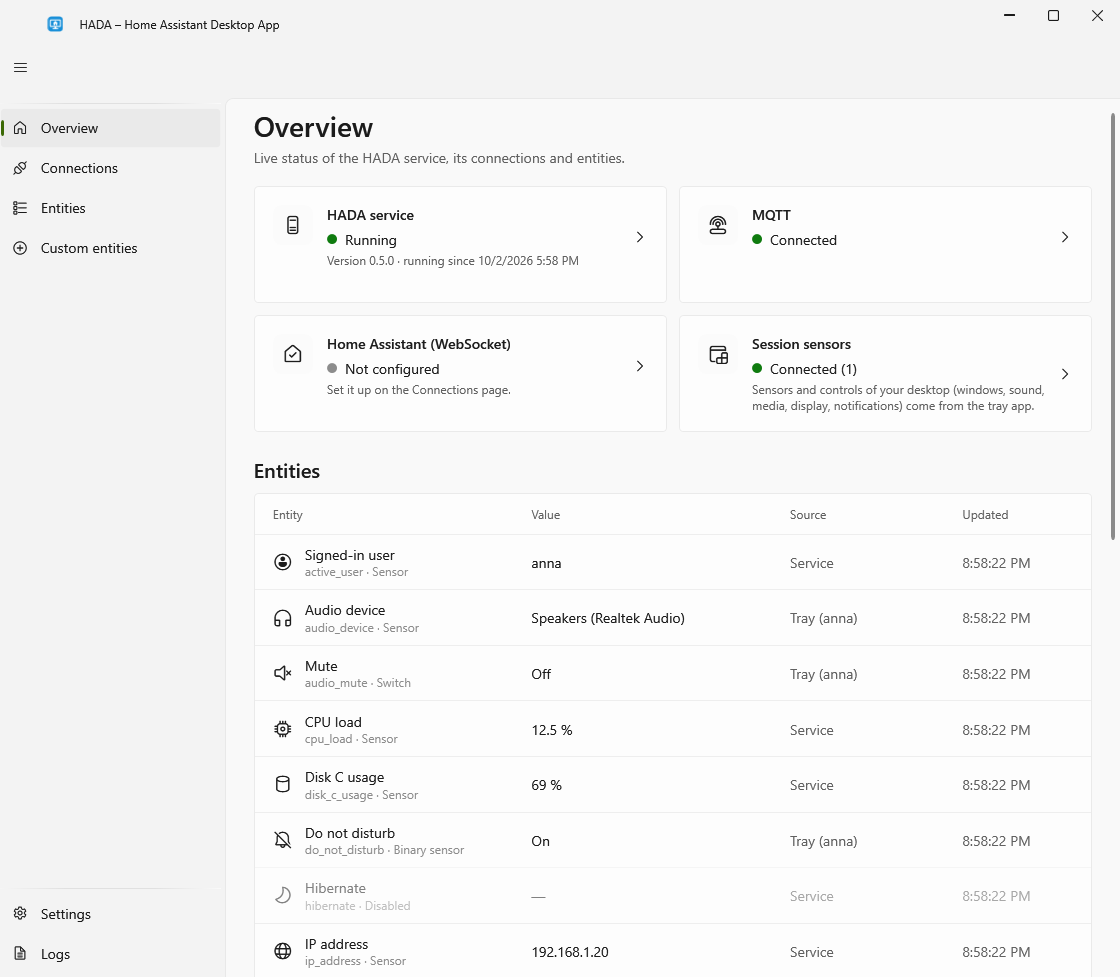The width and height of the screenshot is (1120, 977).
Task: Click the Entities list icon in sidebar
Action: [20, 208]
